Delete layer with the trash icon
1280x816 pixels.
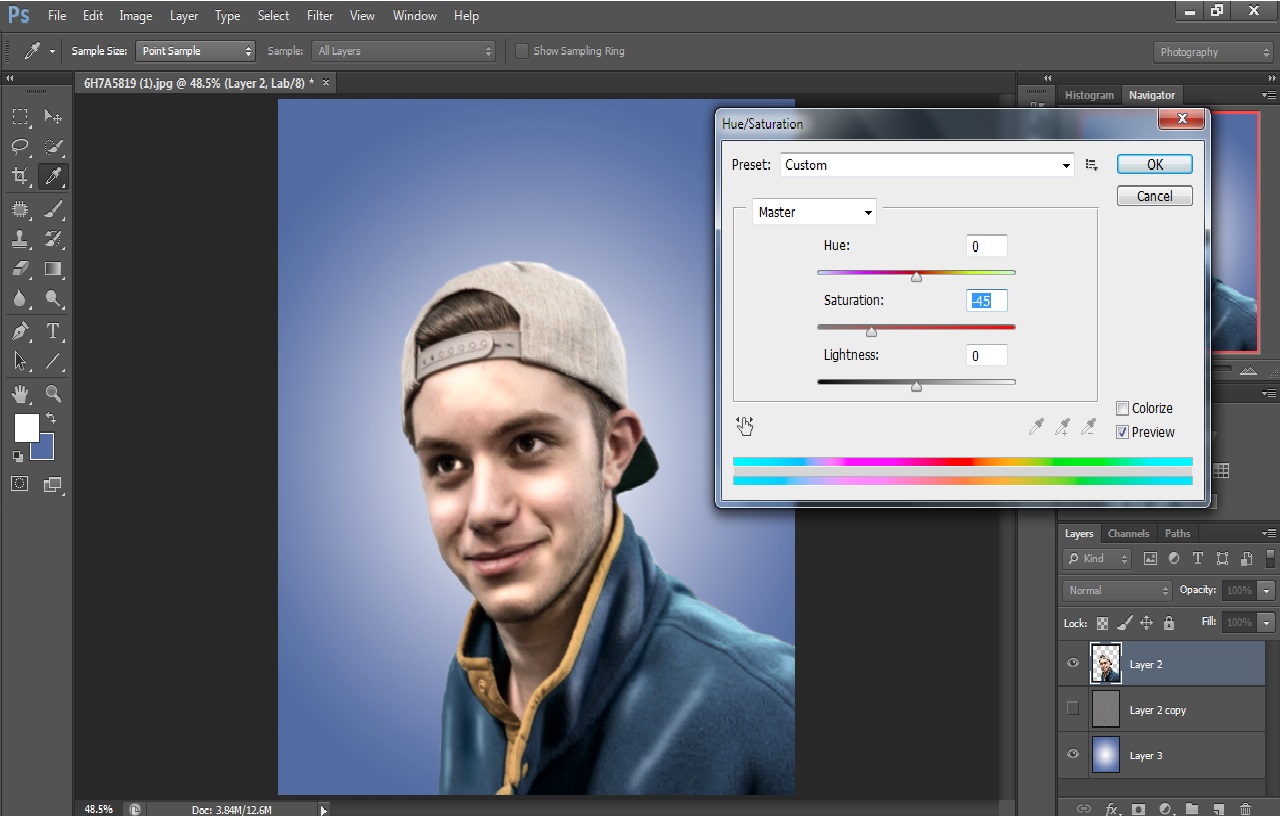(x=1245, y=808)
